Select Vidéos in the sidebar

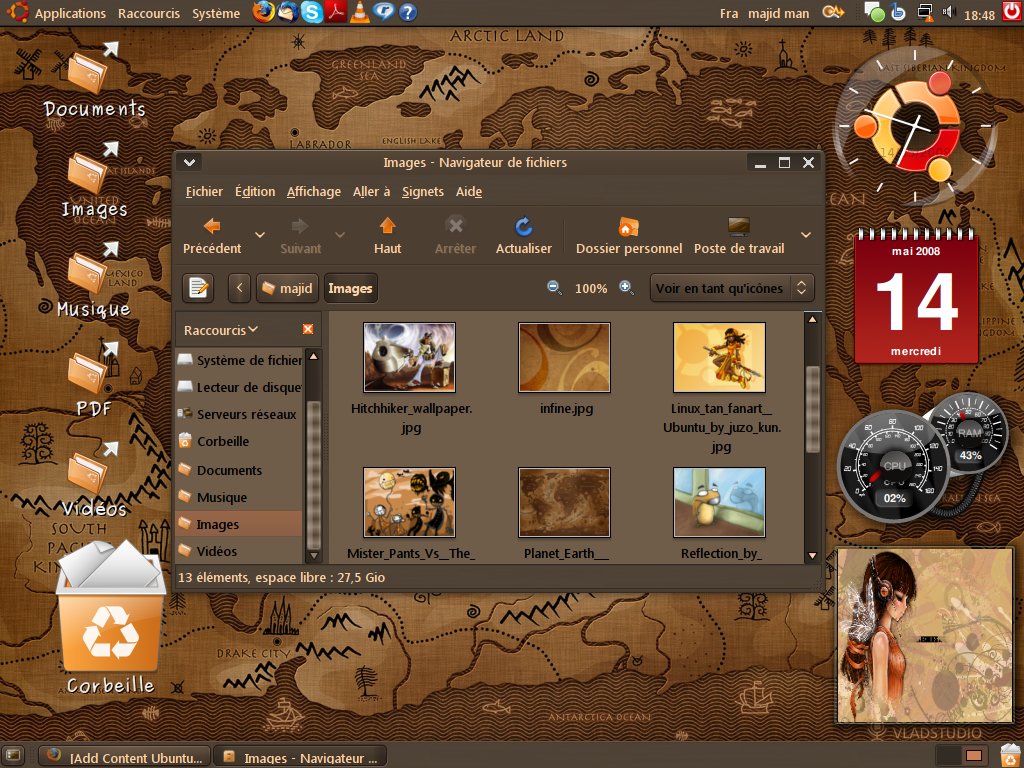(x=240, y=551)
